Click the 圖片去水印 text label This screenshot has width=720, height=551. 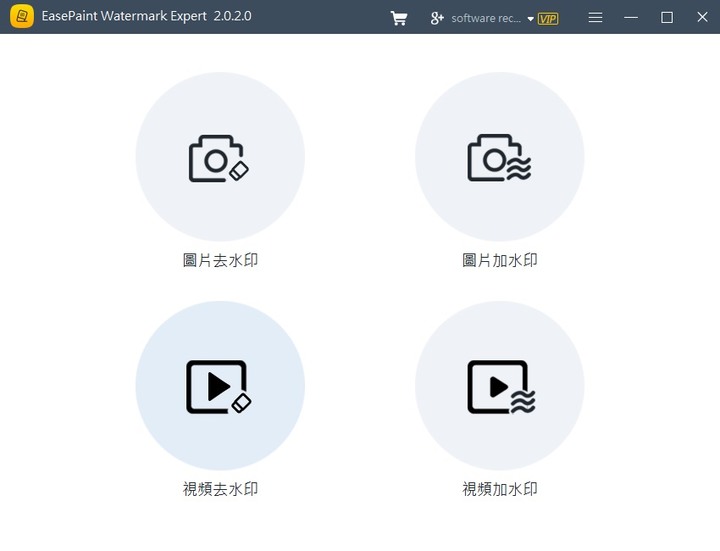coord(220,260)
